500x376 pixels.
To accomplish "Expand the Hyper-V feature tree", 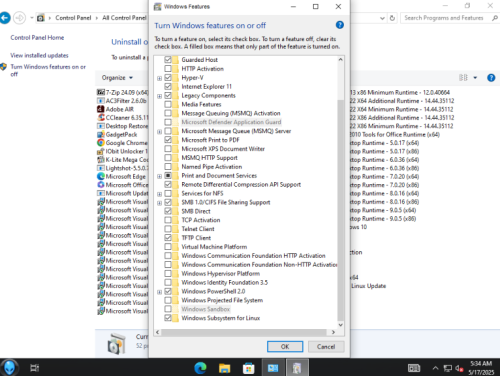I will point(159,78).
